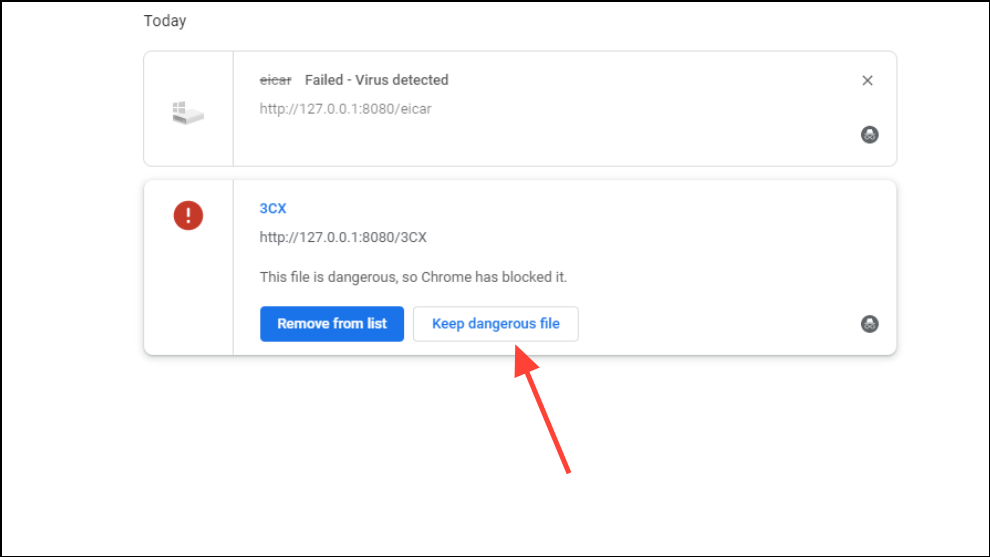Screen dimensions: 990x557
Task: Click the file type icon for eicar
Action: (188, 113)
